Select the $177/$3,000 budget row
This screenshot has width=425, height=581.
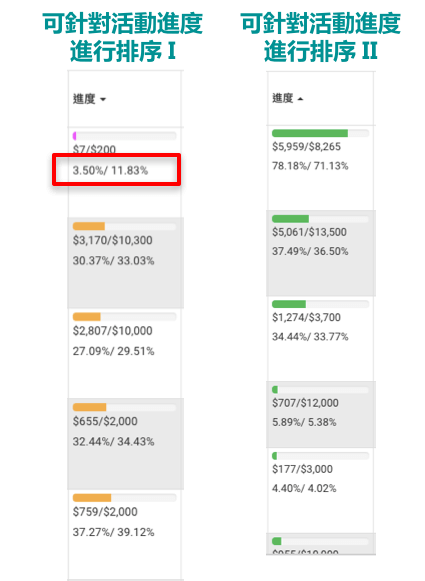coord(302,469)
